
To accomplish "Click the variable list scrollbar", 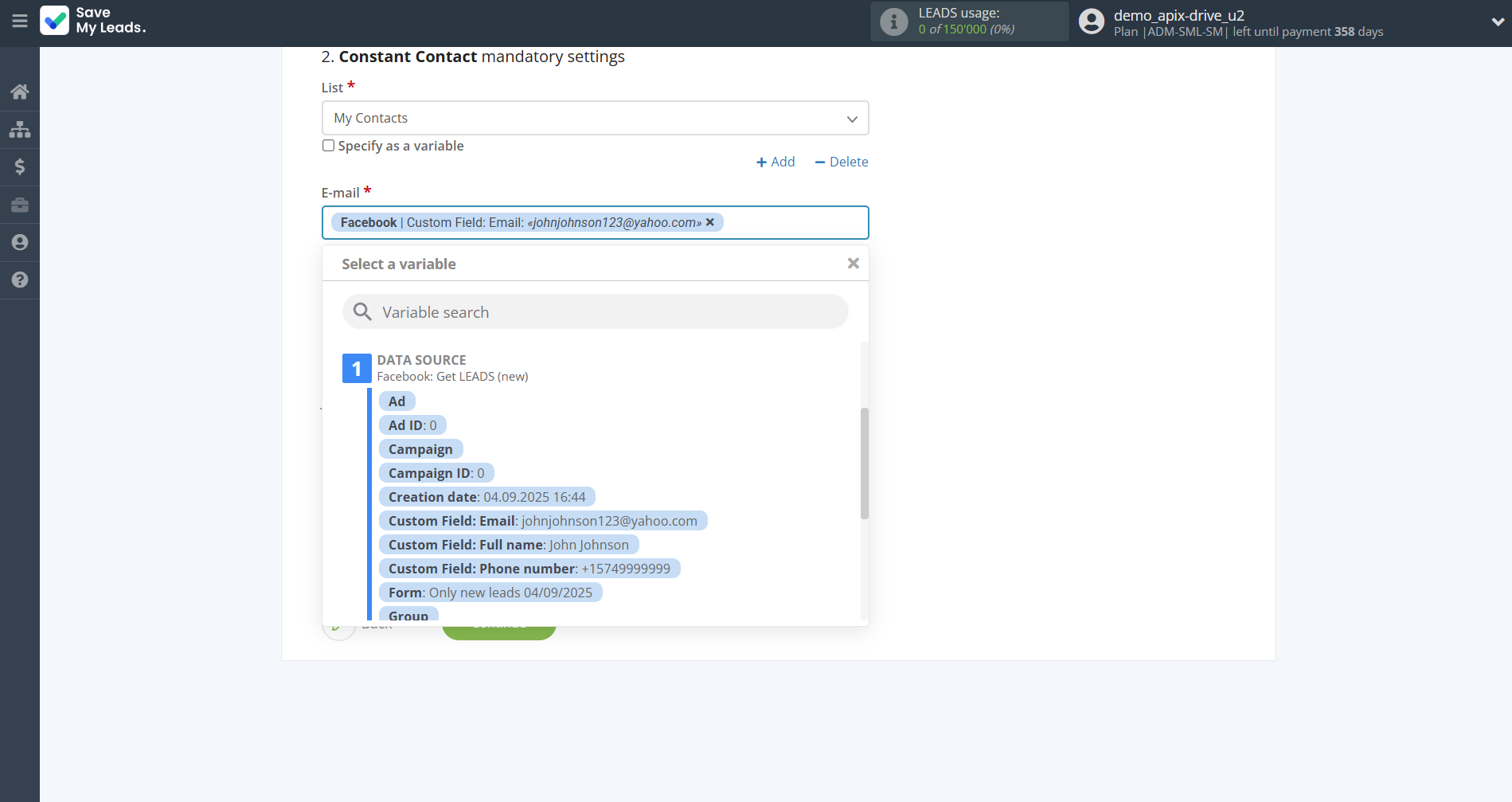I will (864, 463).
